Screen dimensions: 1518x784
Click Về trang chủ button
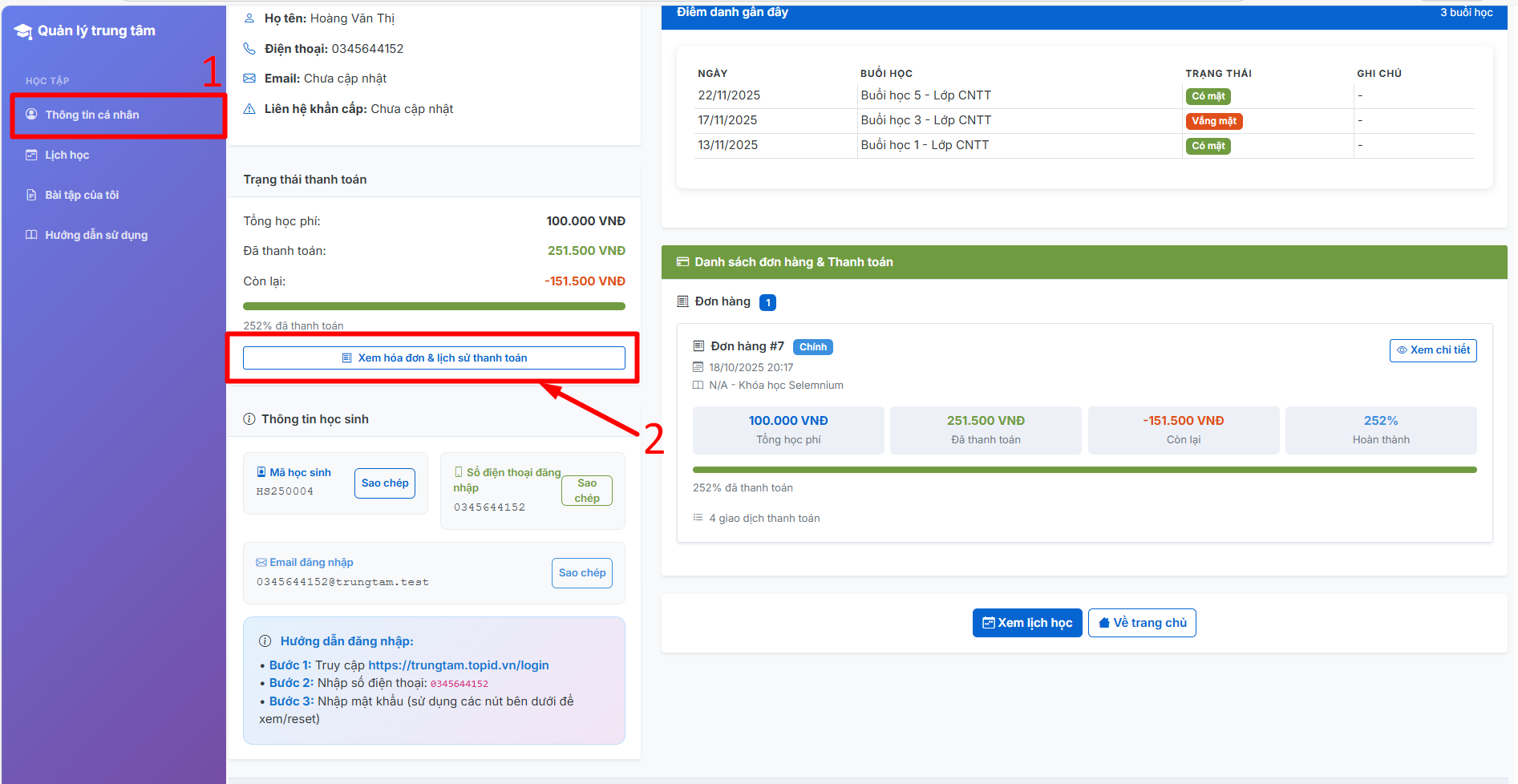[1141, 623]
